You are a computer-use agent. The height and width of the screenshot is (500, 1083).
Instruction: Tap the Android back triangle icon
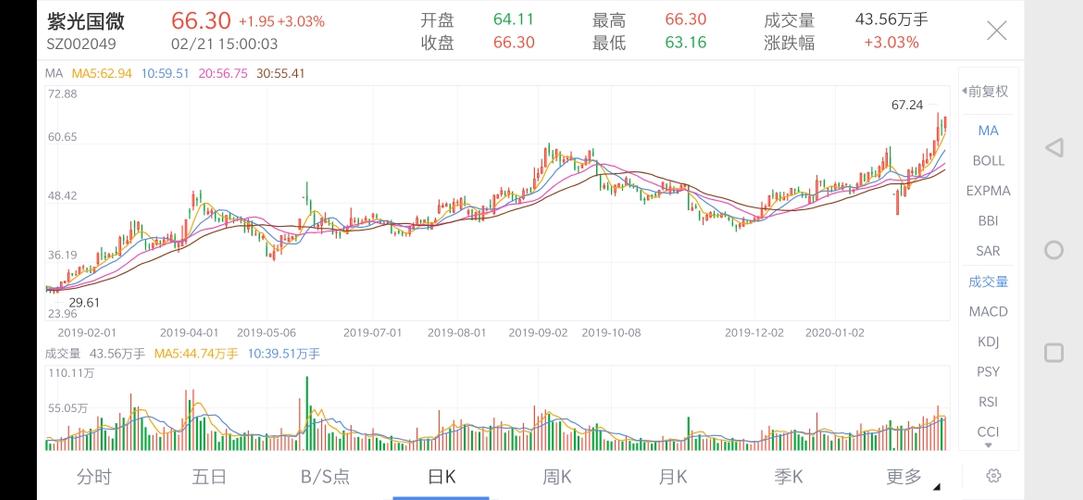pos(1053,148)
